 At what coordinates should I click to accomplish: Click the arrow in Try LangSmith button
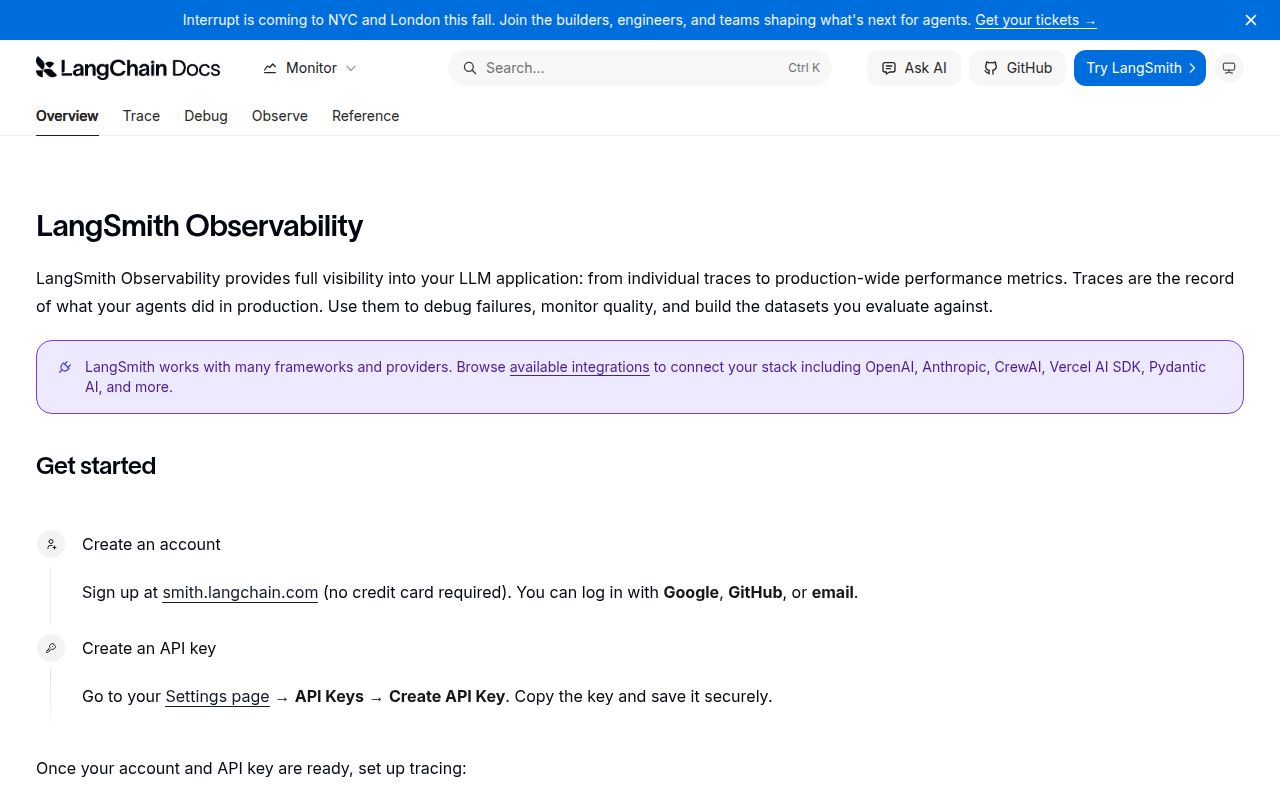coord(1192,68)
